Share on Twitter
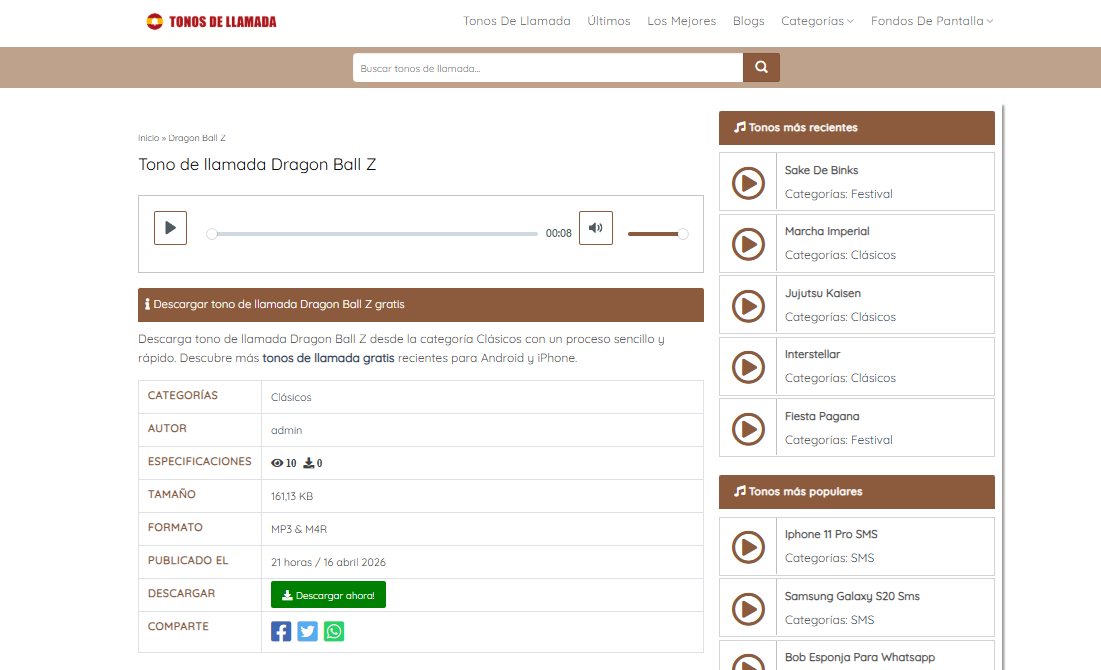1101x670 pixels. 308,631
